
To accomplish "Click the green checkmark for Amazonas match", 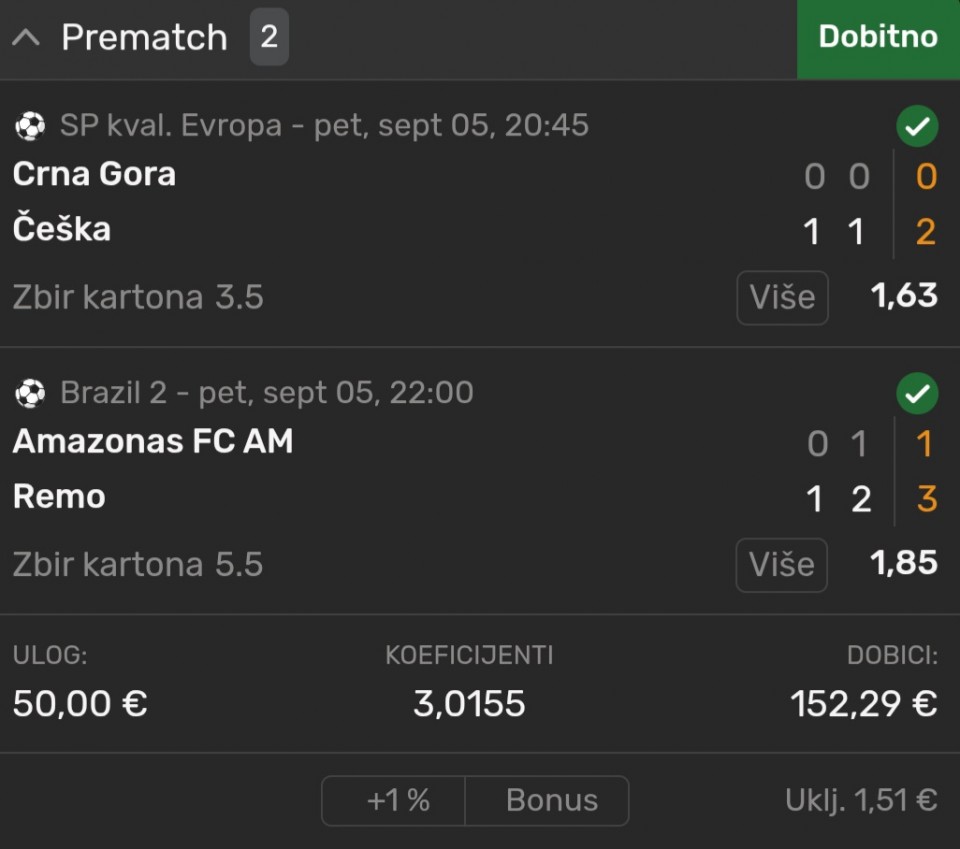I will (917, 394).
